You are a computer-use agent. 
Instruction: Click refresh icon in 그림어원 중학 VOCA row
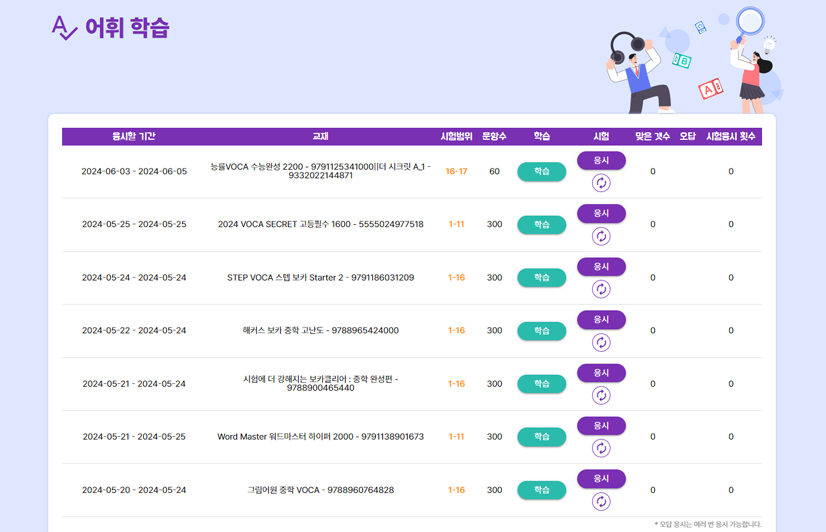601,501
